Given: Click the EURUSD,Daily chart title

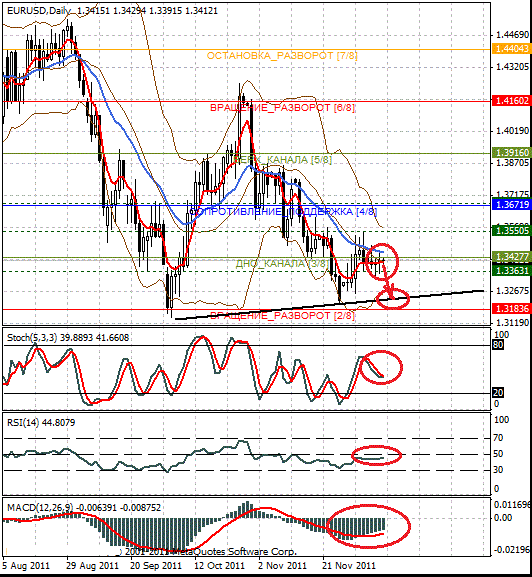Looking at the screenshot, I should coord(112,11).
